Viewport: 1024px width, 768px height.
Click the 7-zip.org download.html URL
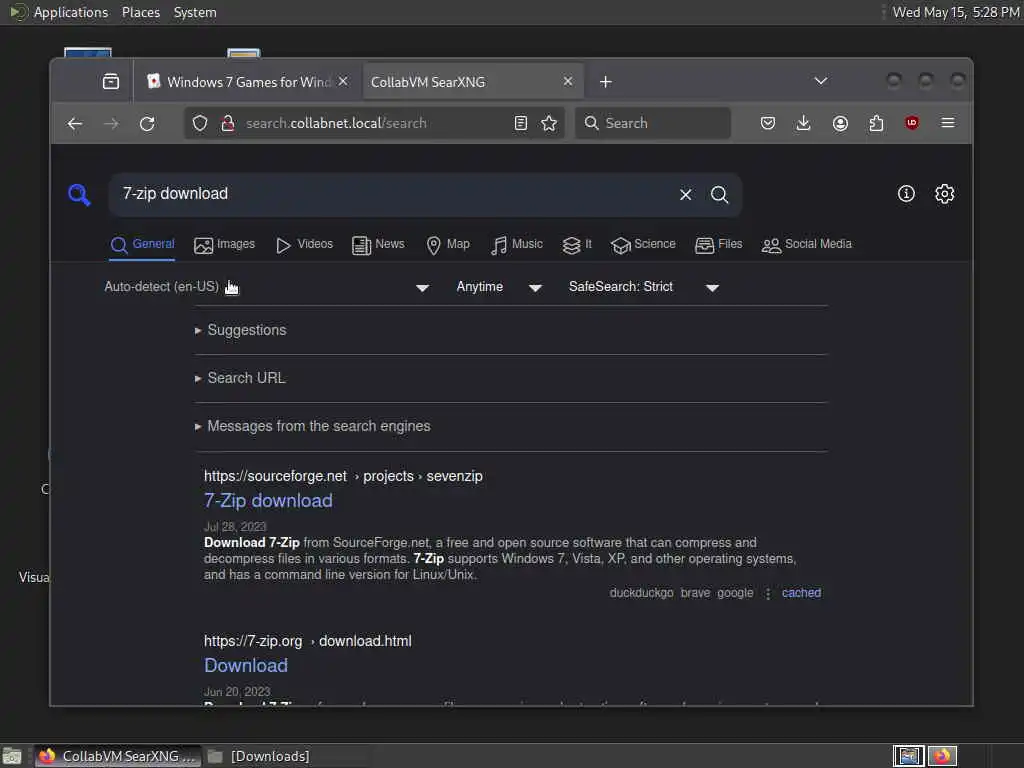pos(308,641)
